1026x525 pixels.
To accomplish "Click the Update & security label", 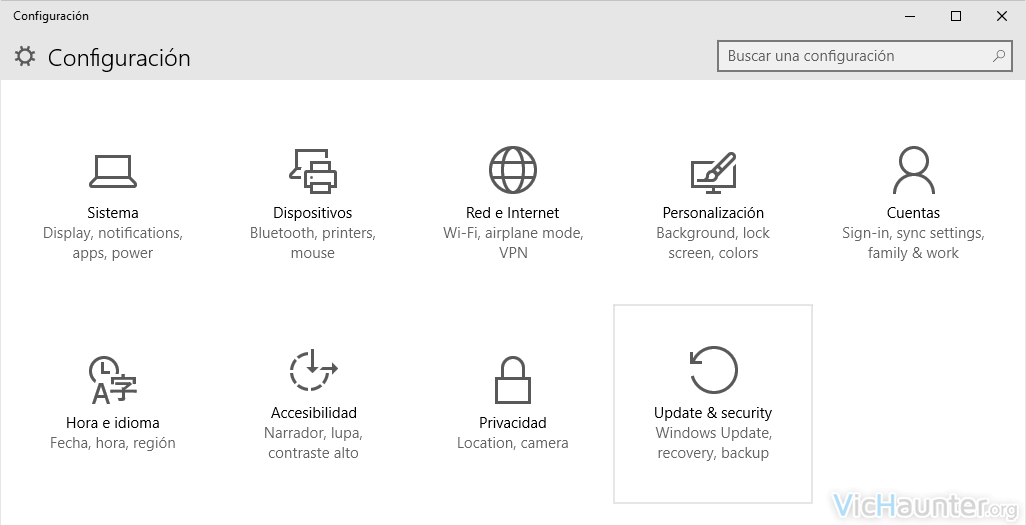I will [x=713, y=413].
